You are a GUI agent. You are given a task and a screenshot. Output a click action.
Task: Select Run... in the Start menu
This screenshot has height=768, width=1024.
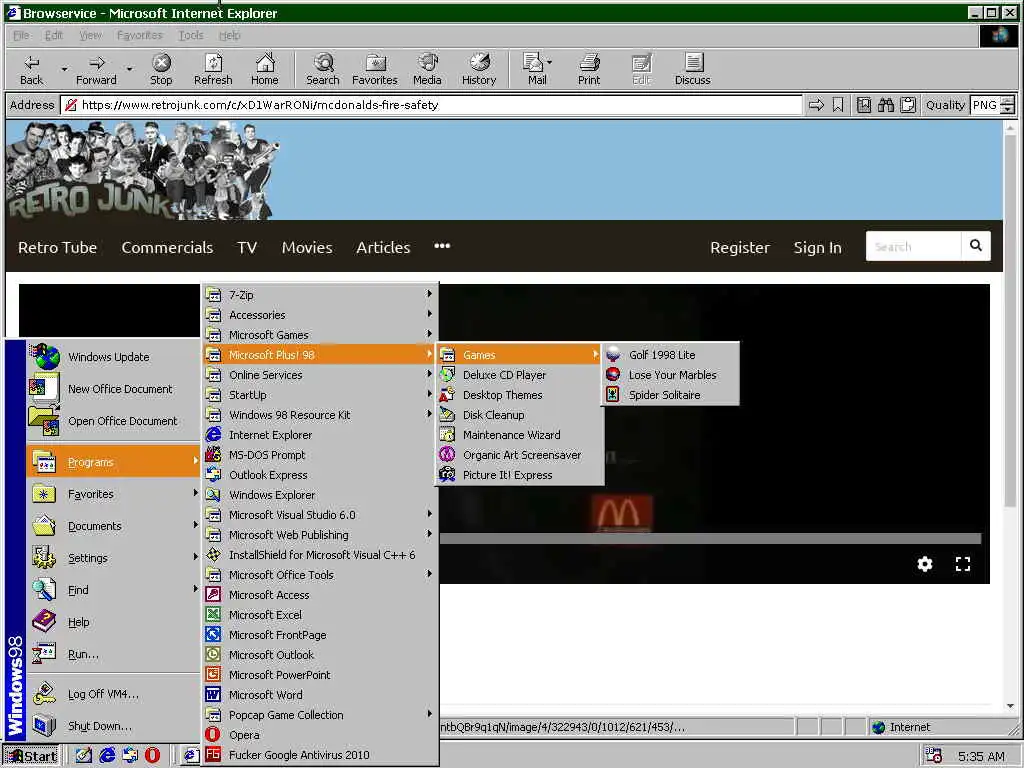[x=113, y=654]
